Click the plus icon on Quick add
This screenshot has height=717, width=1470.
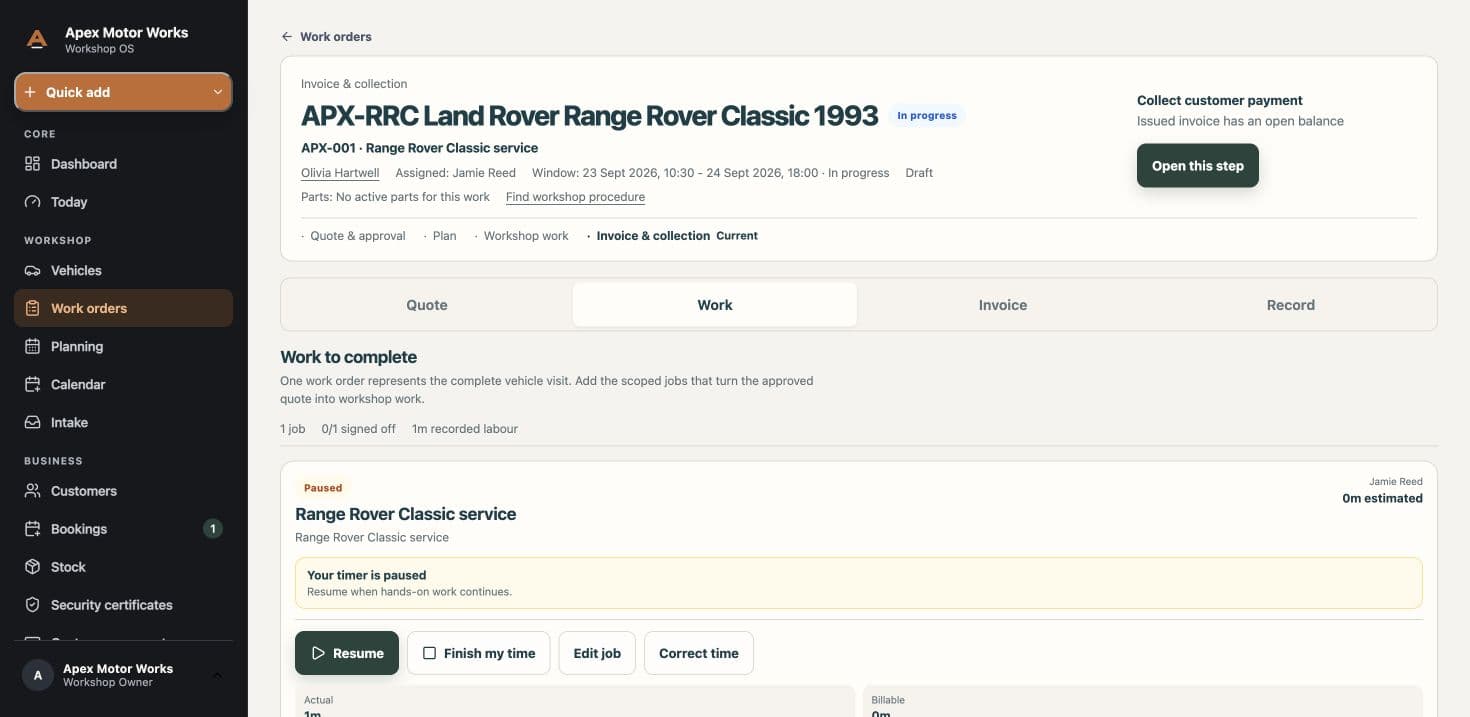(x=30, y=92)
